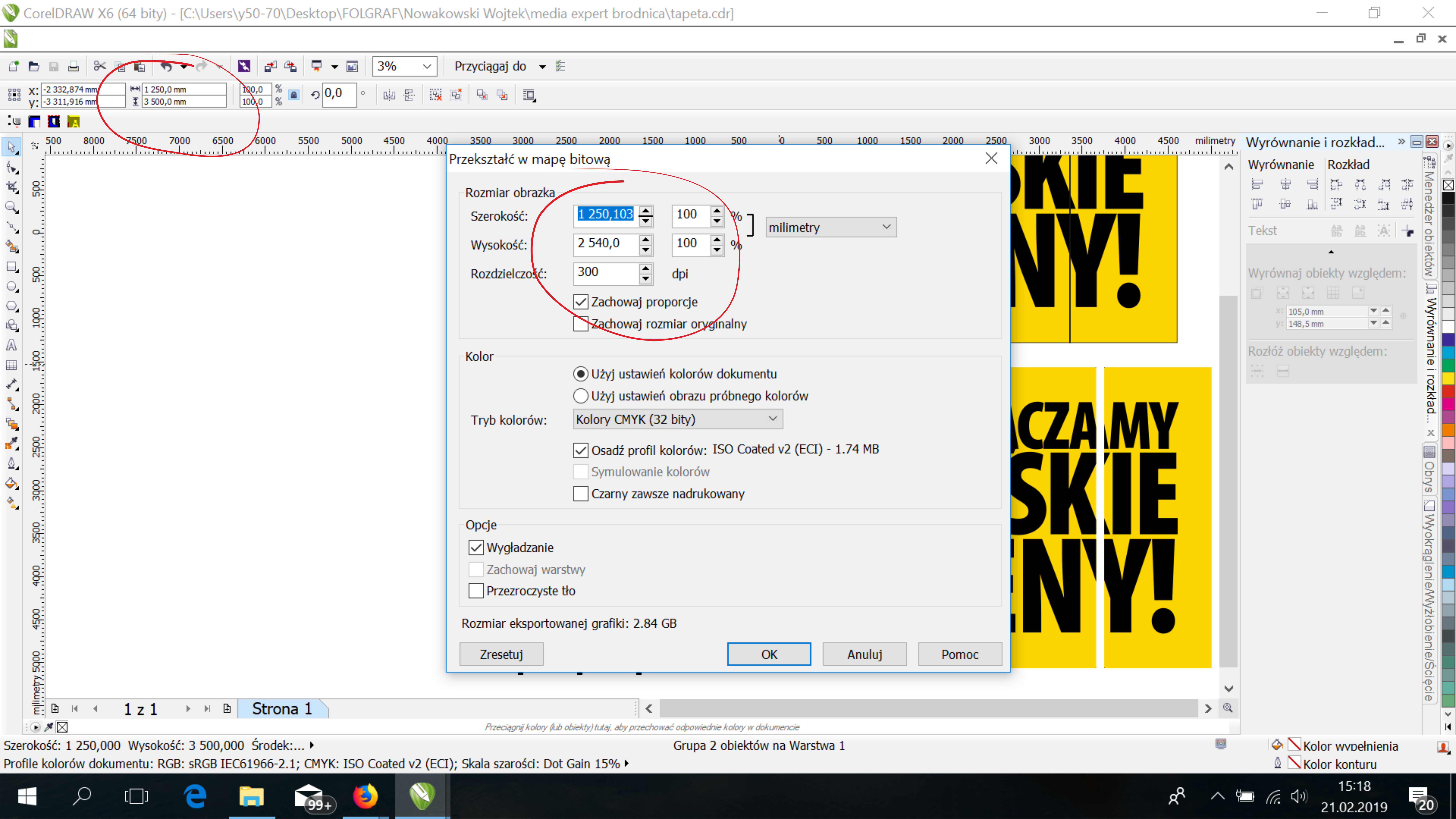This screenshot has width=1456, height=819.
Task: Select the Rectangle tool in toolbox
Action: click(11, 266)
